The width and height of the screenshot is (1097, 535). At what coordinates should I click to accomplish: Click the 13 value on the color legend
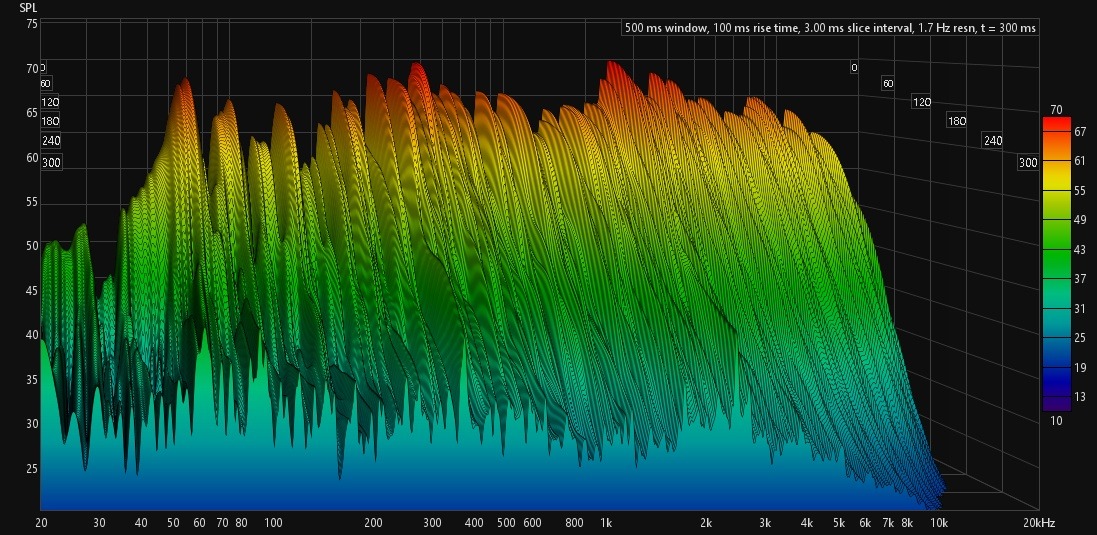click(x=1080, y=397)
